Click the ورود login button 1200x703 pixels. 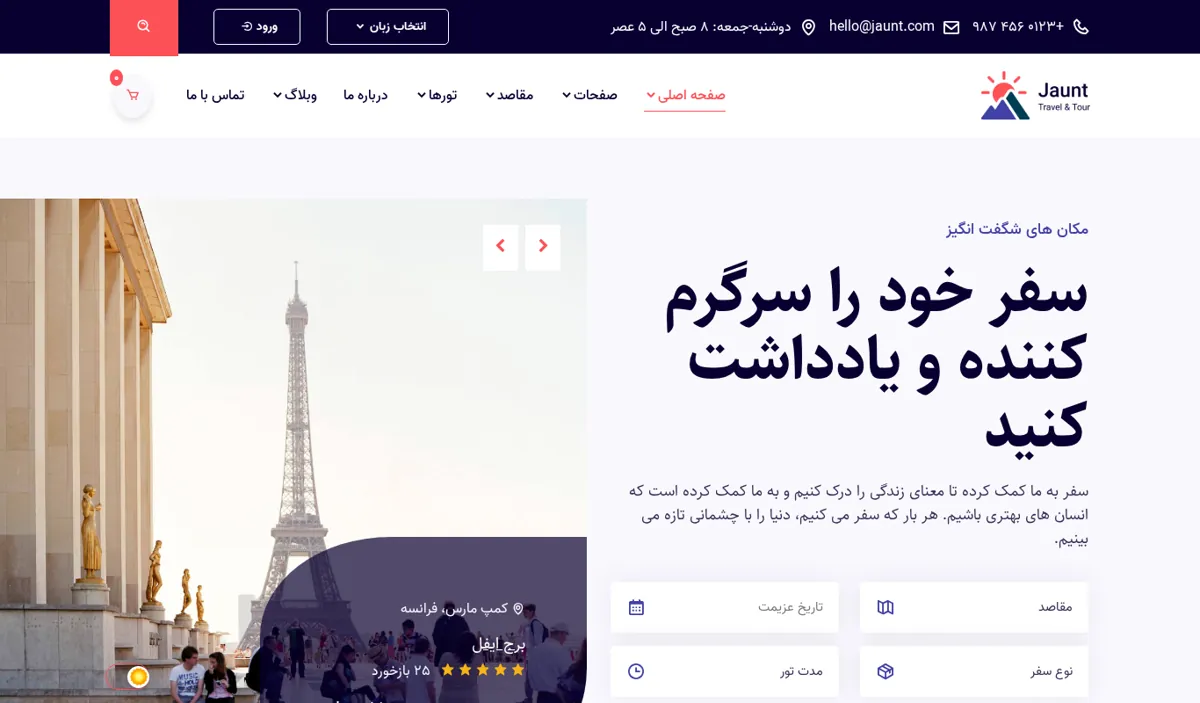click(257, 27)
